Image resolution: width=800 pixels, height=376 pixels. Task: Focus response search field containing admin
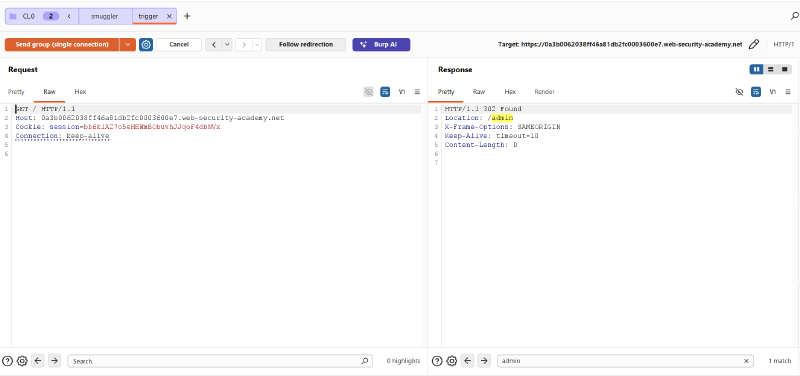point(626,361)
